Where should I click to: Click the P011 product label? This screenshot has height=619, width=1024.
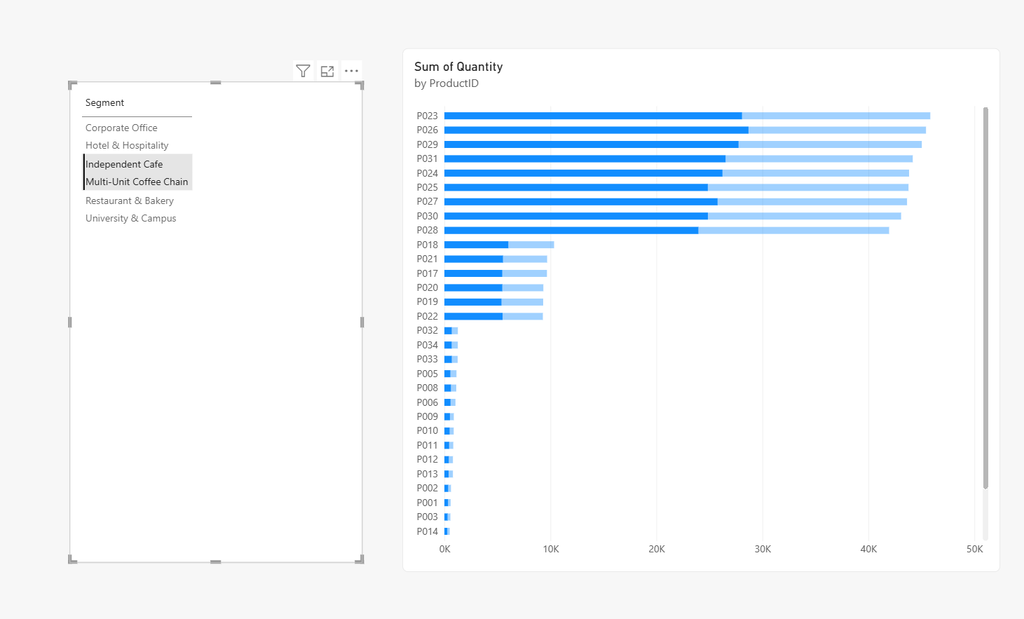click(x=427, y=445)
